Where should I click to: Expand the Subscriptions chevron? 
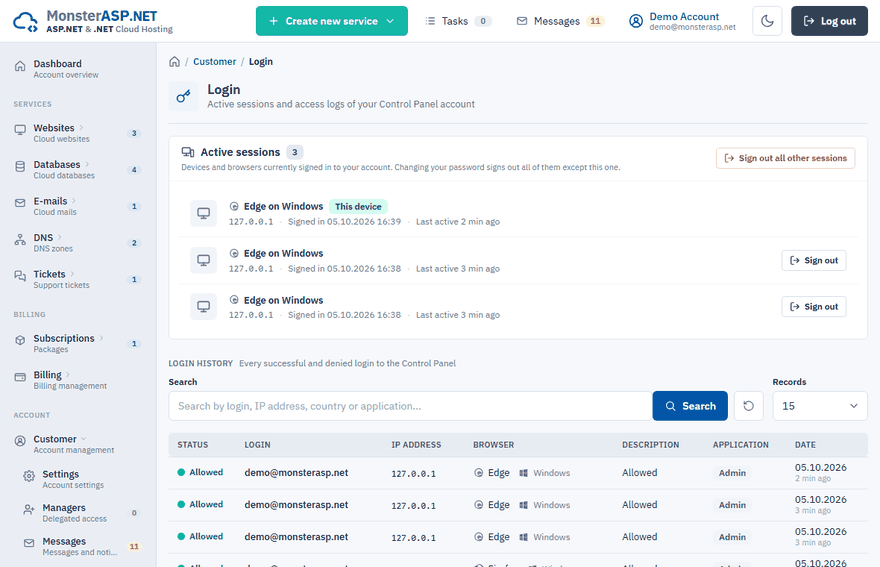point(102,337)
